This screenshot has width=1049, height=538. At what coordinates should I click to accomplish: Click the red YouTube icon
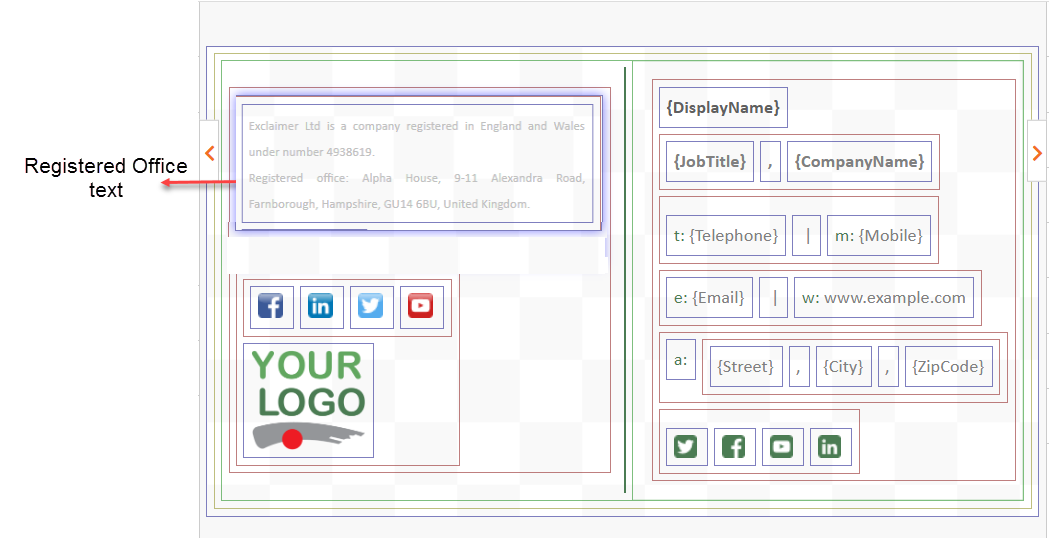(x=421, y=306)
